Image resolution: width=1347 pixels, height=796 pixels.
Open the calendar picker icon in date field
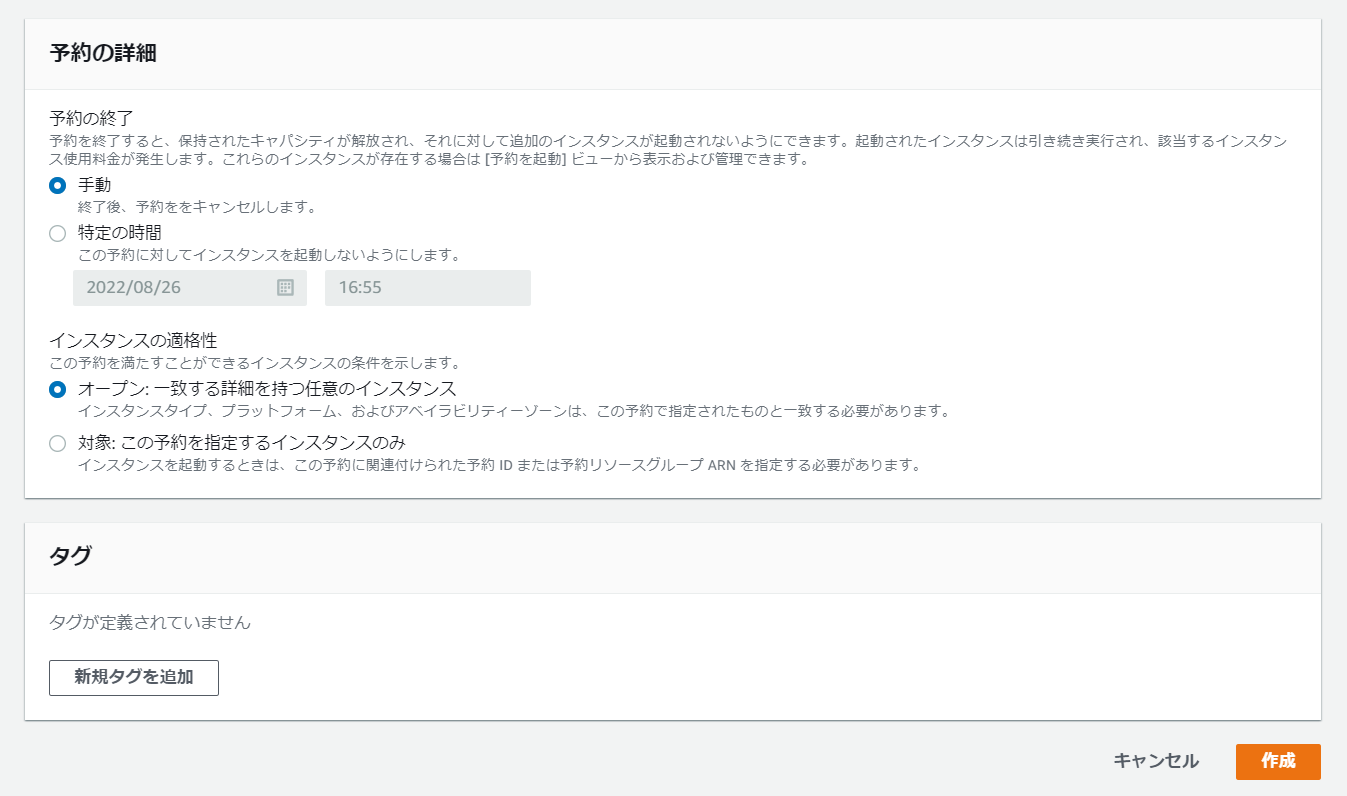pos(285,288)
